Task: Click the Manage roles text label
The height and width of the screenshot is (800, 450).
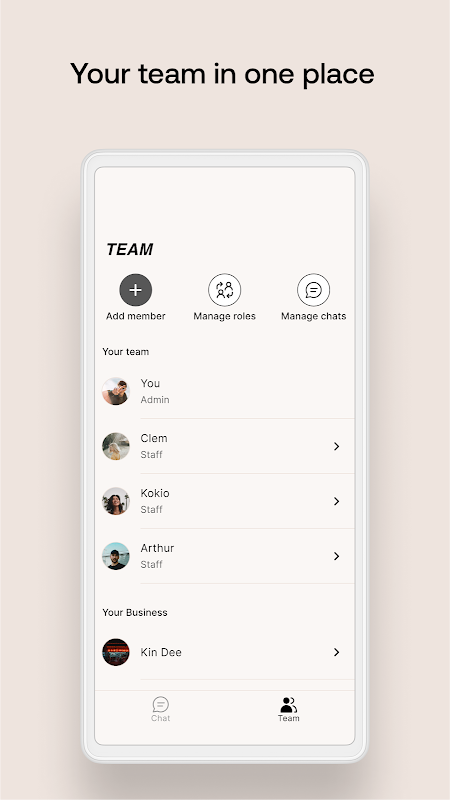Action: click(224, 316)
